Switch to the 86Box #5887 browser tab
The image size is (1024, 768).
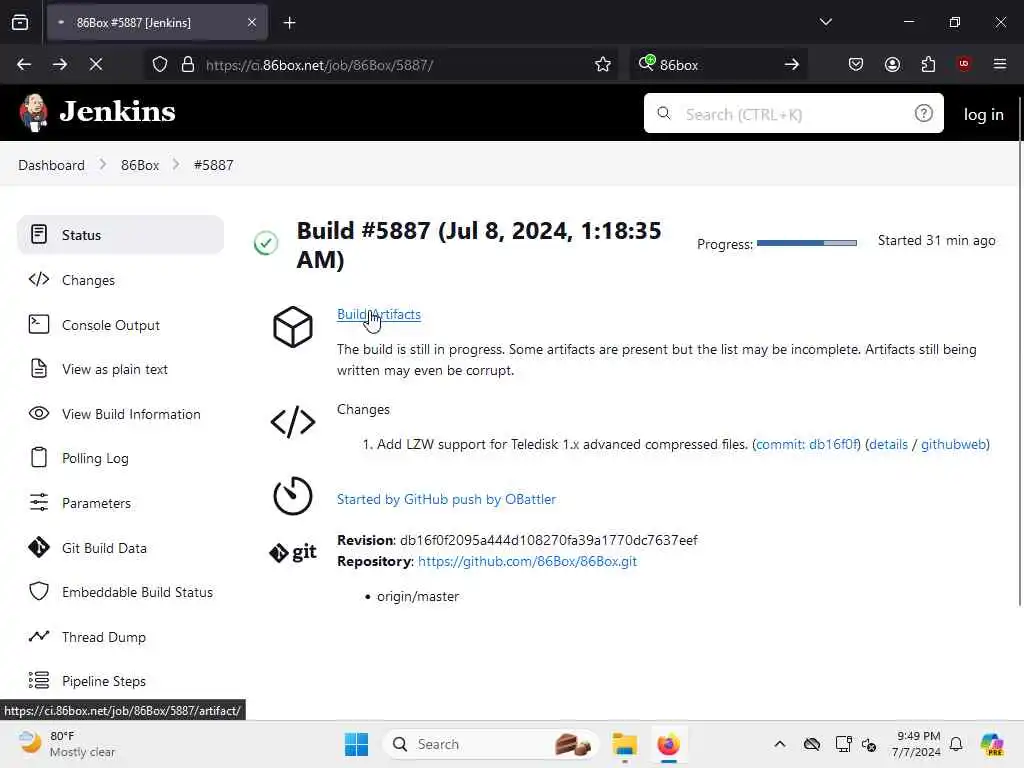[x=157, y=23]
